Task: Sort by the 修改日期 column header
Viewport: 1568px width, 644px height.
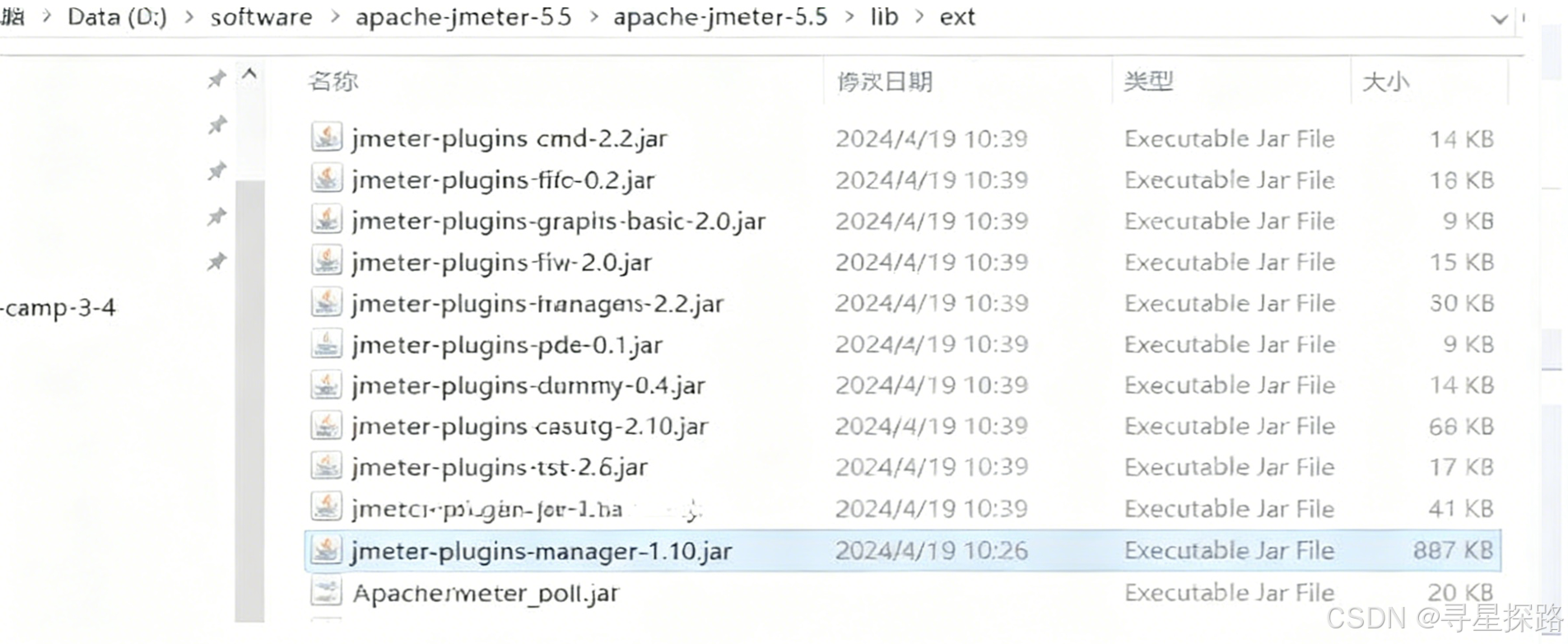Action: [x=885, y=82]
